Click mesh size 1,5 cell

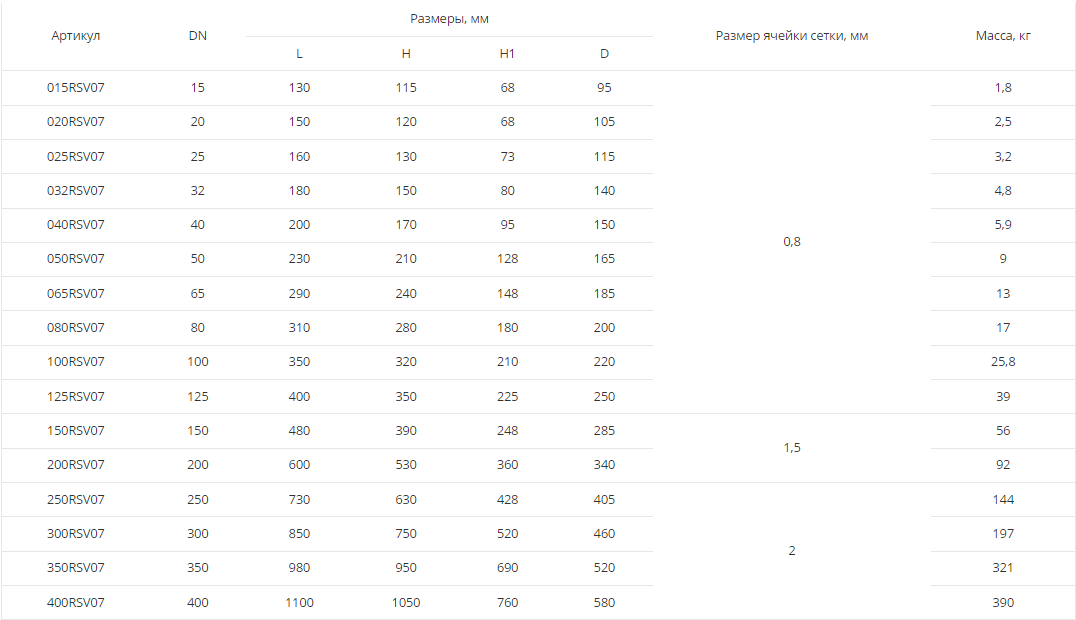pos(792,448)
